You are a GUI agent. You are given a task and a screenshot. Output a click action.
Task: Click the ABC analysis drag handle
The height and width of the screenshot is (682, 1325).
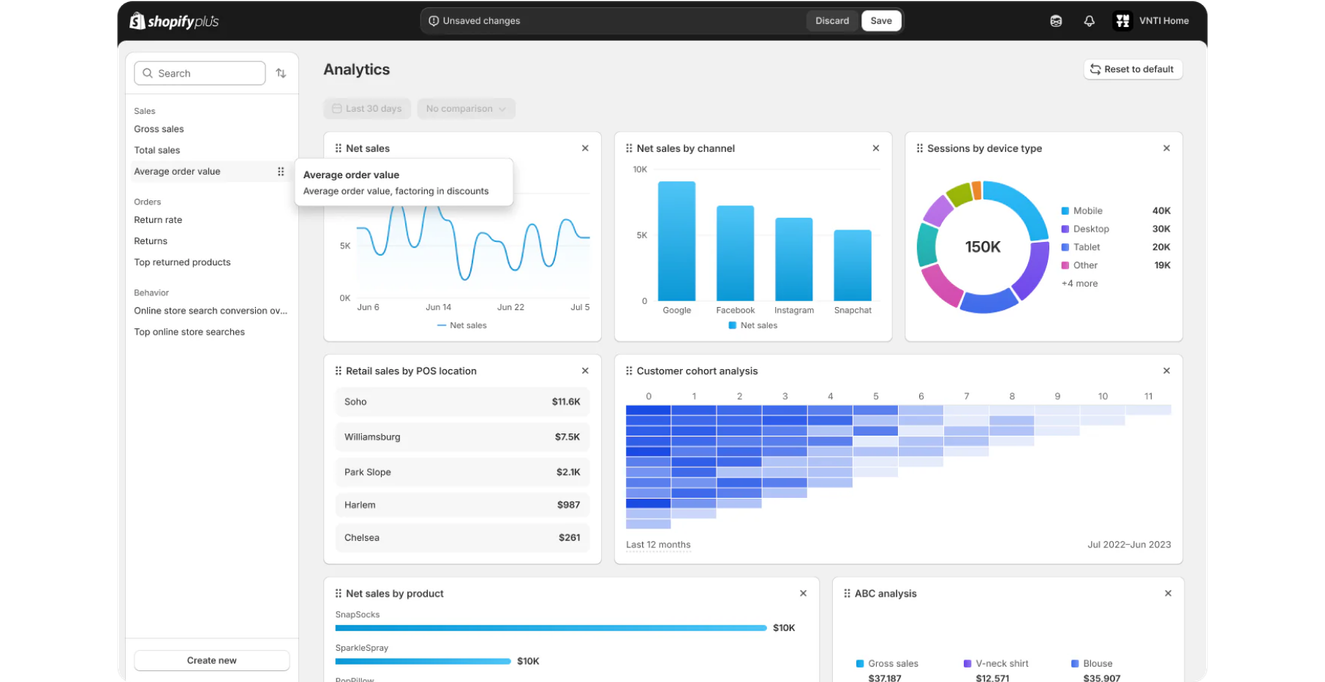[x=847, y=593]
